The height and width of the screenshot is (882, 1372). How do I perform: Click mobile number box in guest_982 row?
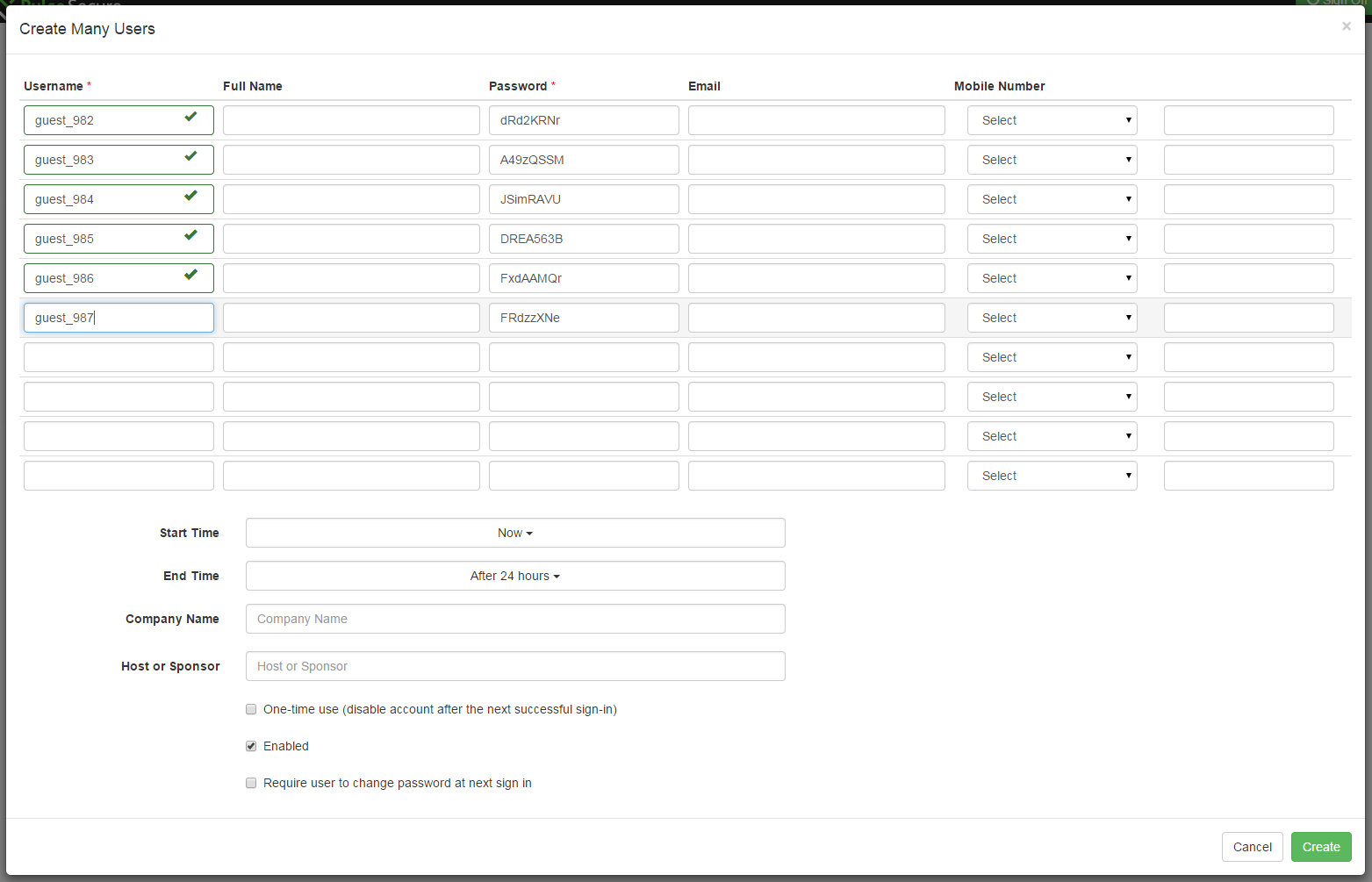[x=1248, y=120]
